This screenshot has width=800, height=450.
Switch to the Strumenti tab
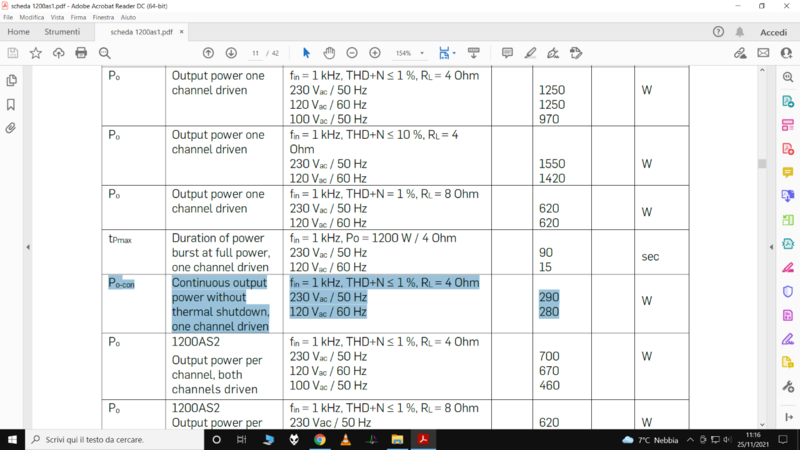[x=62, y=32]
